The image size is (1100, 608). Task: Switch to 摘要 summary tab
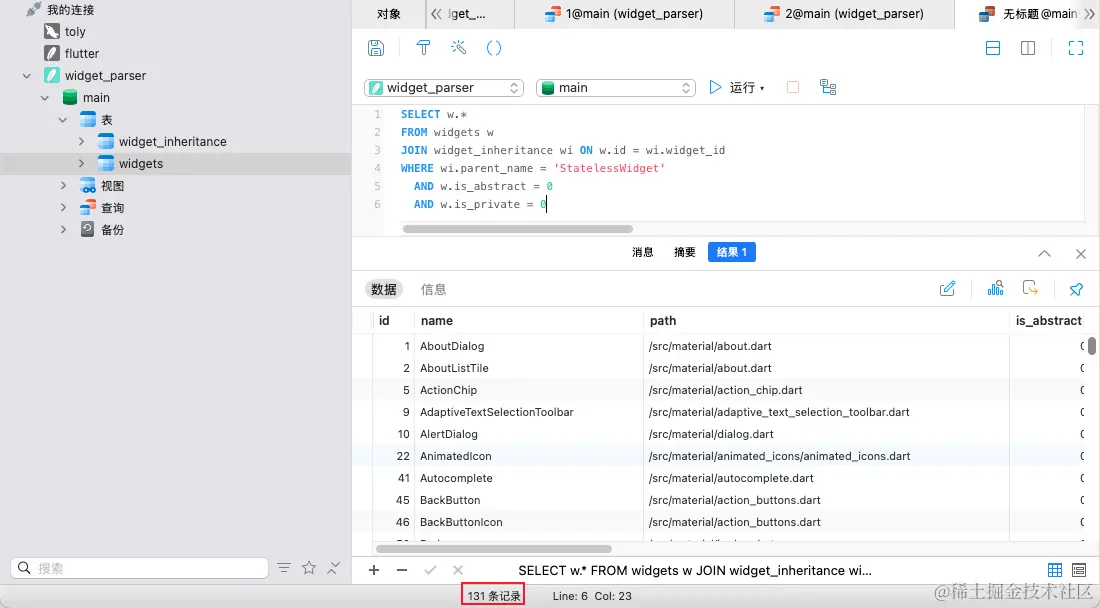click(x=685, y=252)
